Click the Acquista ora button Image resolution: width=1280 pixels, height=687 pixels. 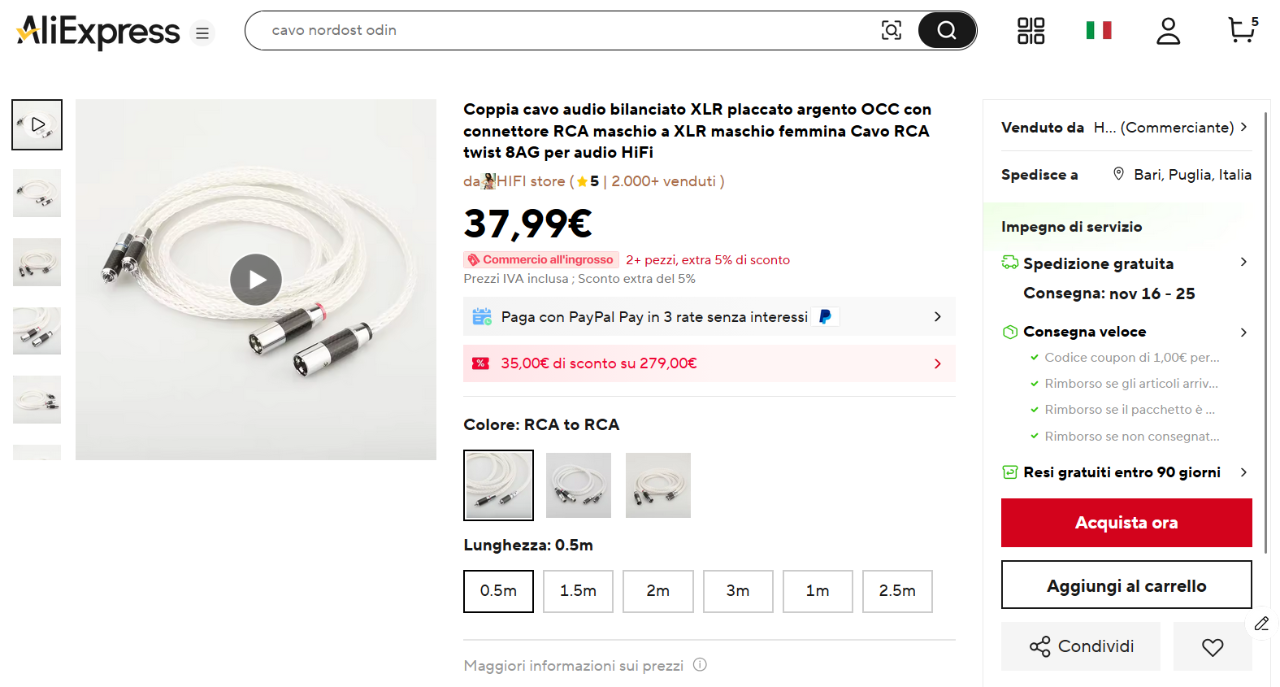coord(1126,523)
